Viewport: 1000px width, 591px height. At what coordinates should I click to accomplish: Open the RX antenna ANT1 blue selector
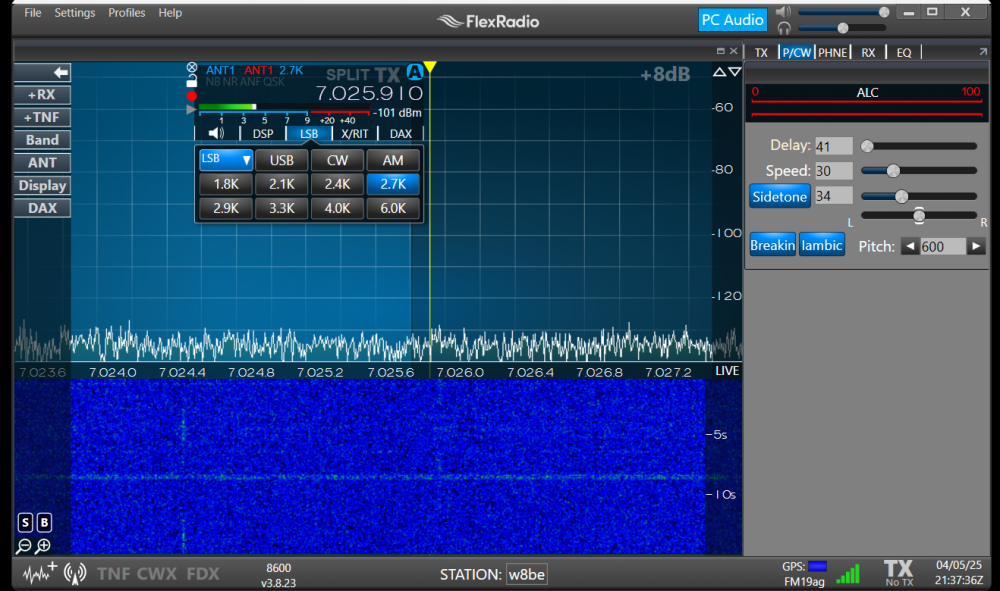pyautogui.click(x=220, y=70)
